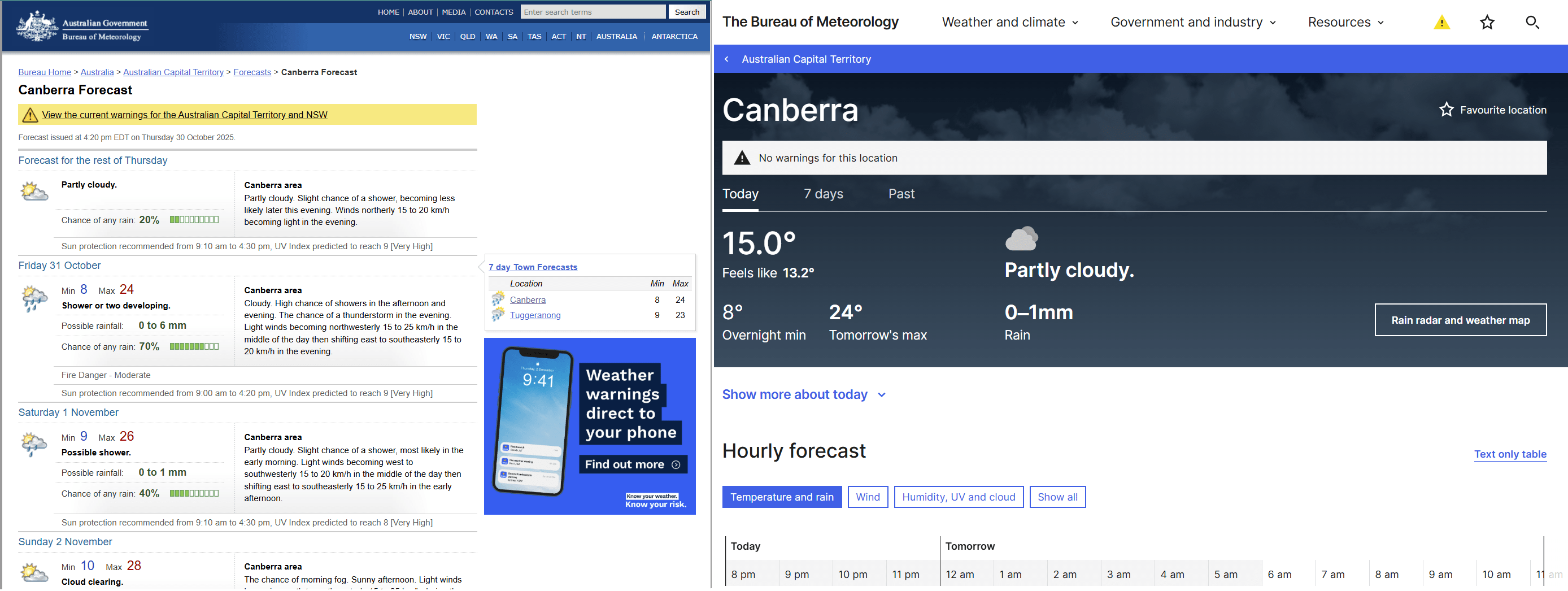Select the Show all hourly filter
Viewport: 1568px width, 591px height.
click(x=1057, y=497)
